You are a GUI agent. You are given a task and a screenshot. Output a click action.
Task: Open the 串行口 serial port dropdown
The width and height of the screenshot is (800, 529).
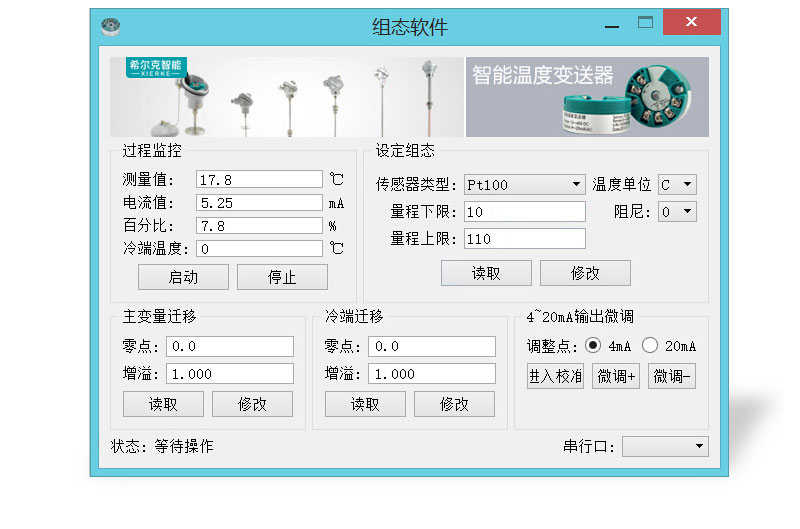(x=665, y=446)
